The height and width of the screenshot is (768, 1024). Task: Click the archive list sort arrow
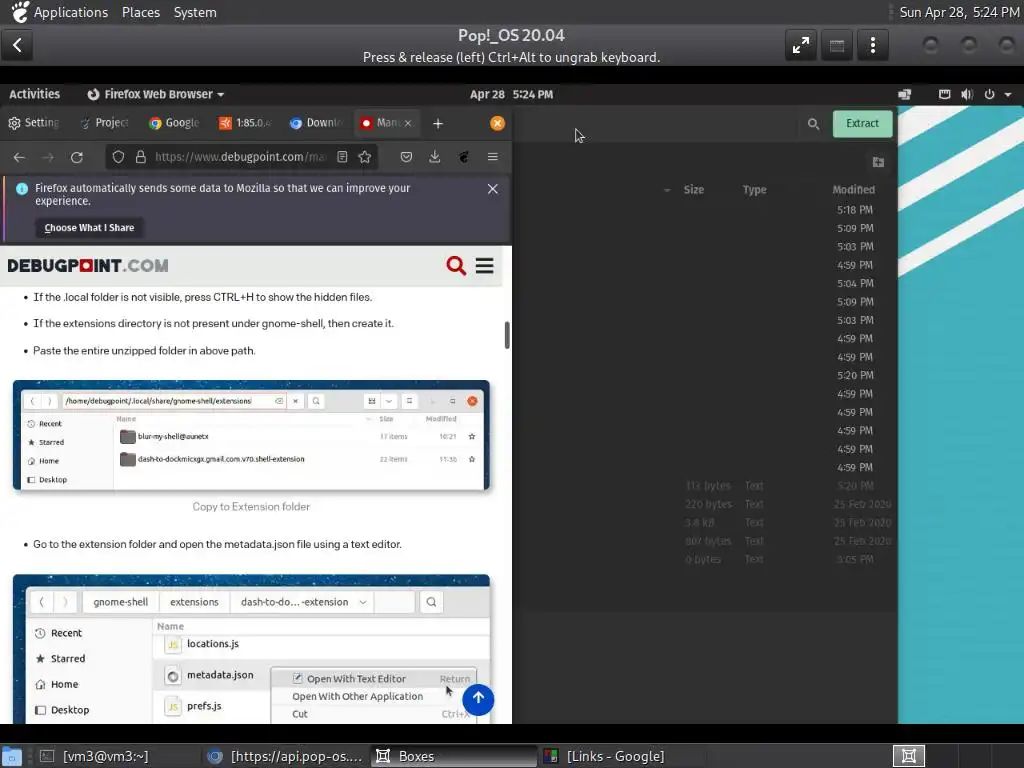667,190
